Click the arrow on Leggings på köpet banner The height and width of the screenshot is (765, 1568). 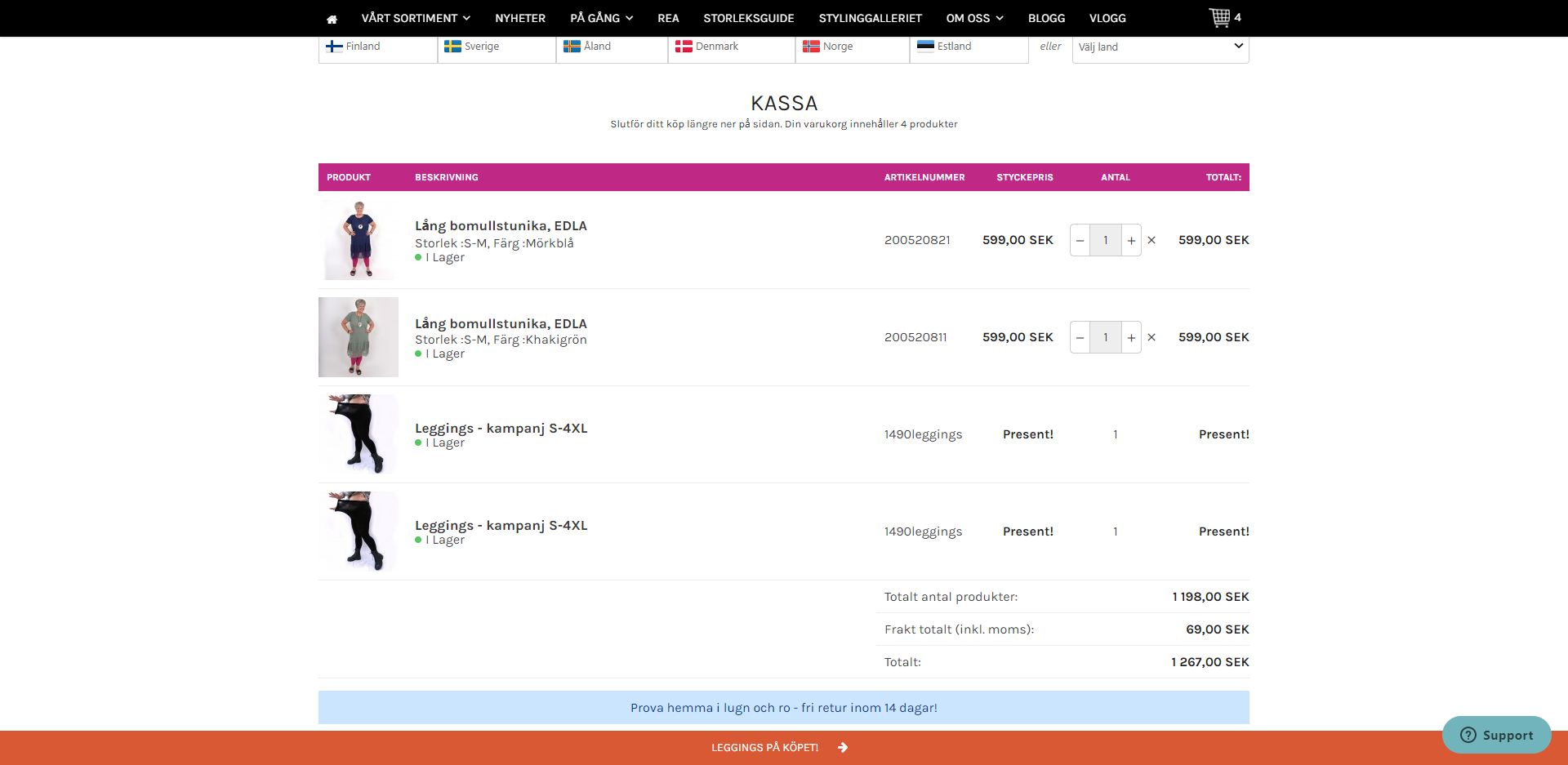843,747
